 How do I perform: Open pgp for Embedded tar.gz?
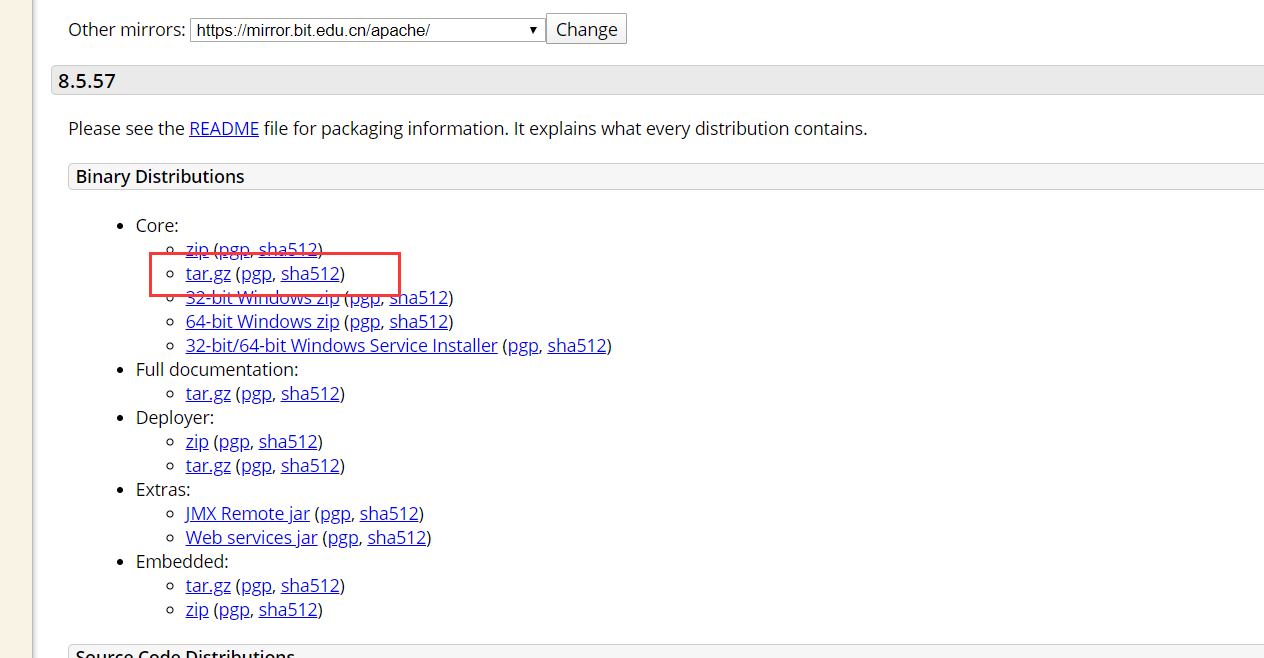tap(257, 586)
